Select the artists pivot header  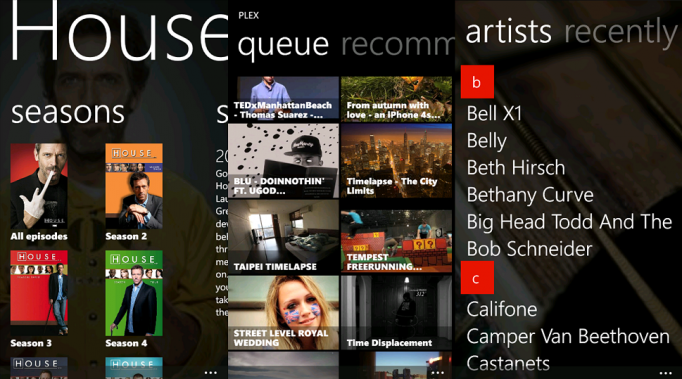(508, 31)
